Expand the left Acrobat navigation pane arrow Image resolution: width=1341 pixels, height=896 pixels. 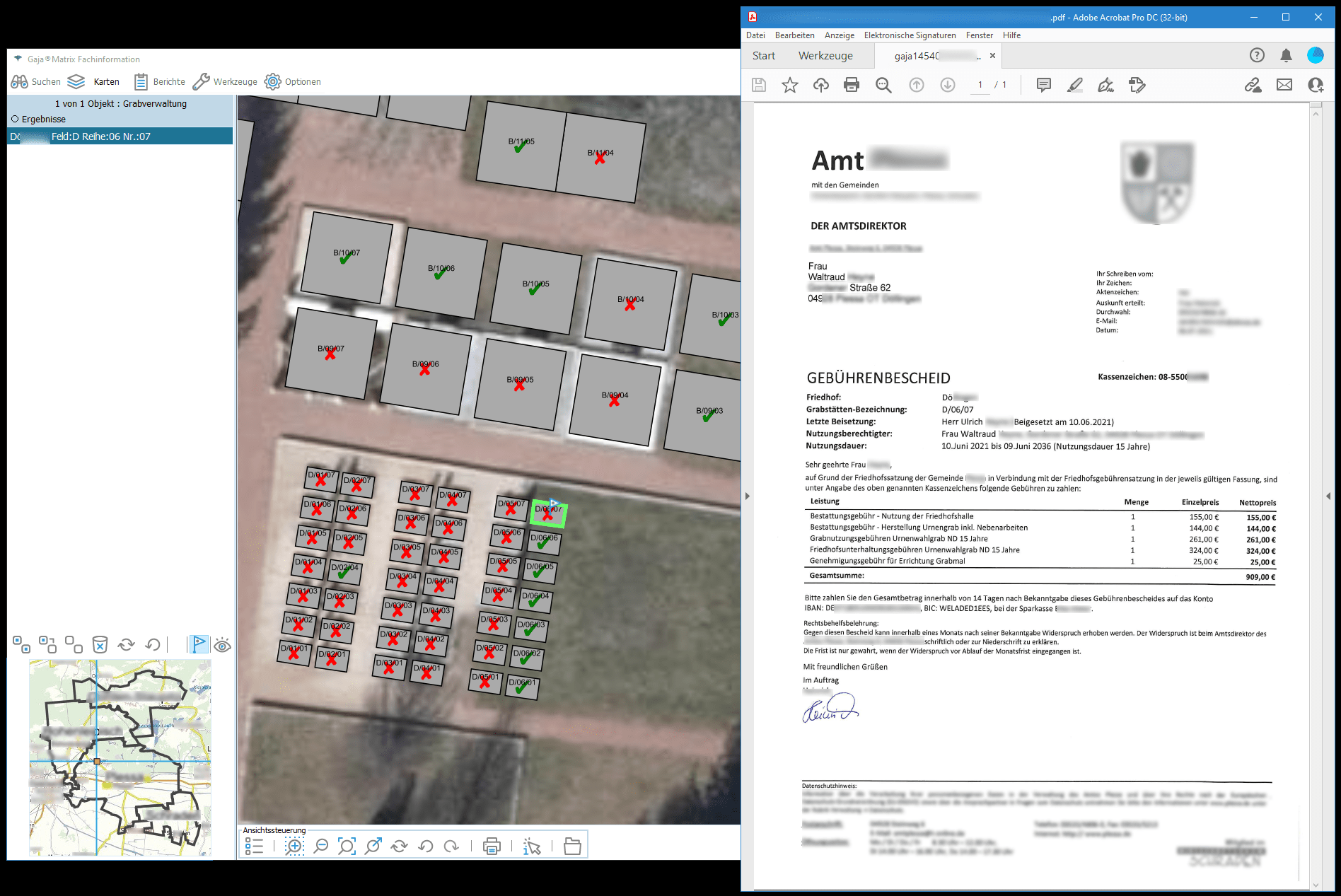pos(747,496)
